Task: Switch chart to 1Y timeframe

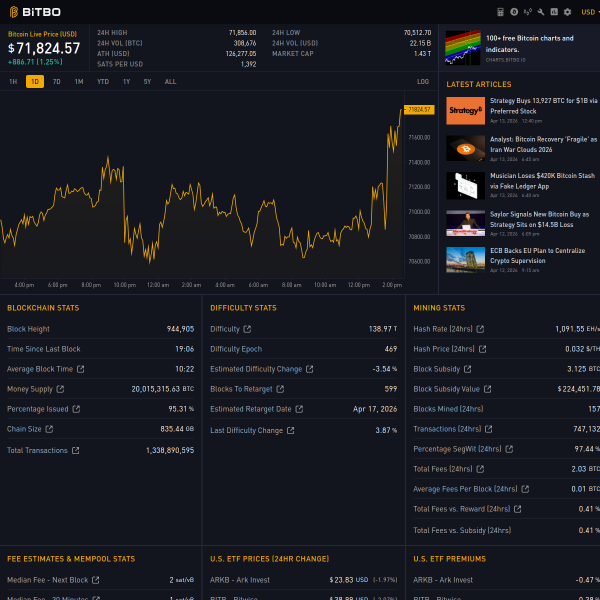Action: click(127, 82)
